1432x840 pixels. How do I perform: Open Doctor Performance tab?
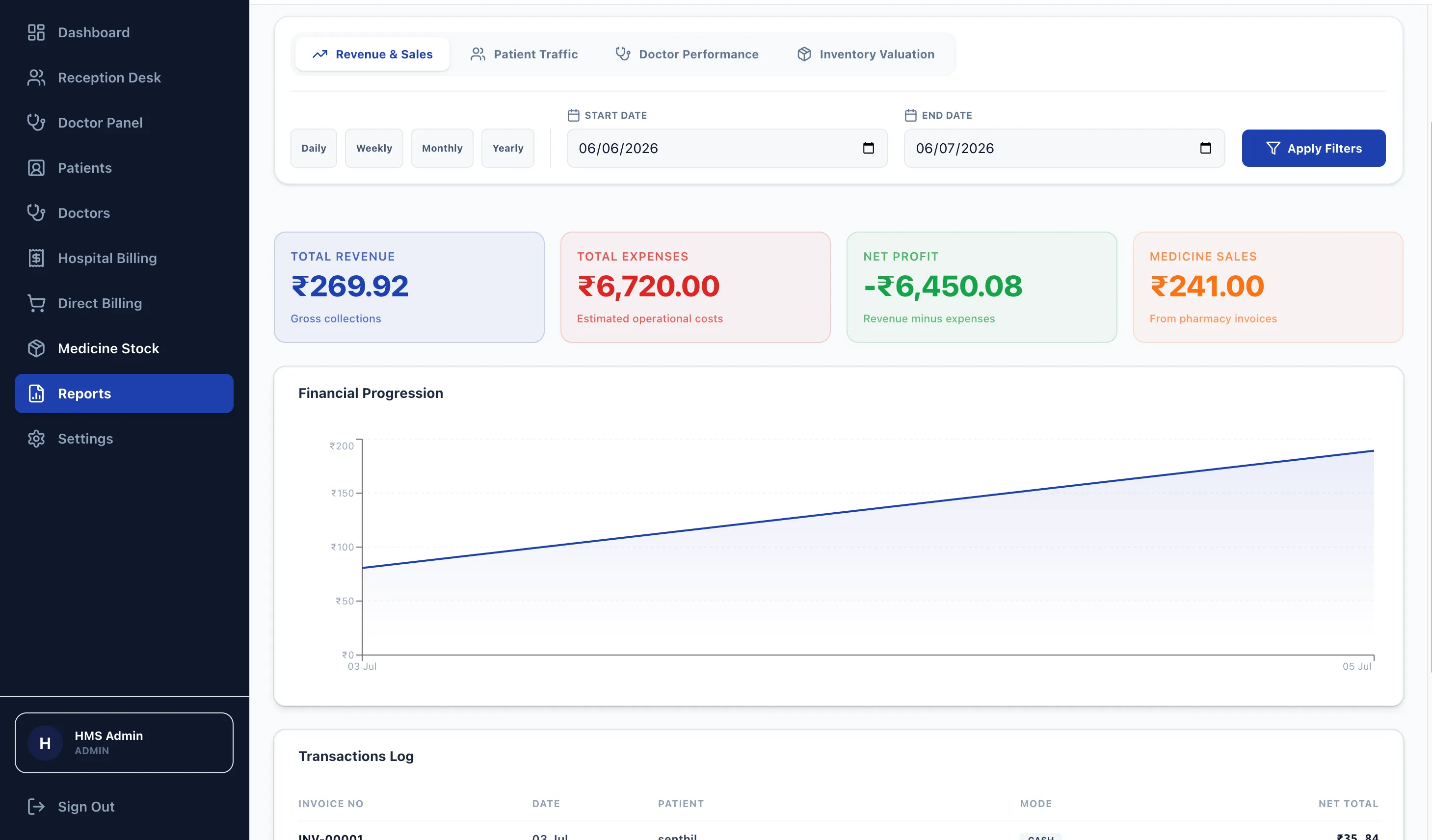point(687,54)
